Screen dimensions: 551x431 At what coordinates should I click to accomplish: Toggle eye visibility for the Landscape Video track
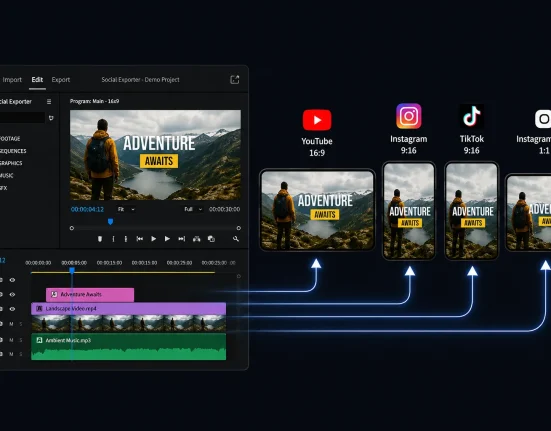(12, 309)
